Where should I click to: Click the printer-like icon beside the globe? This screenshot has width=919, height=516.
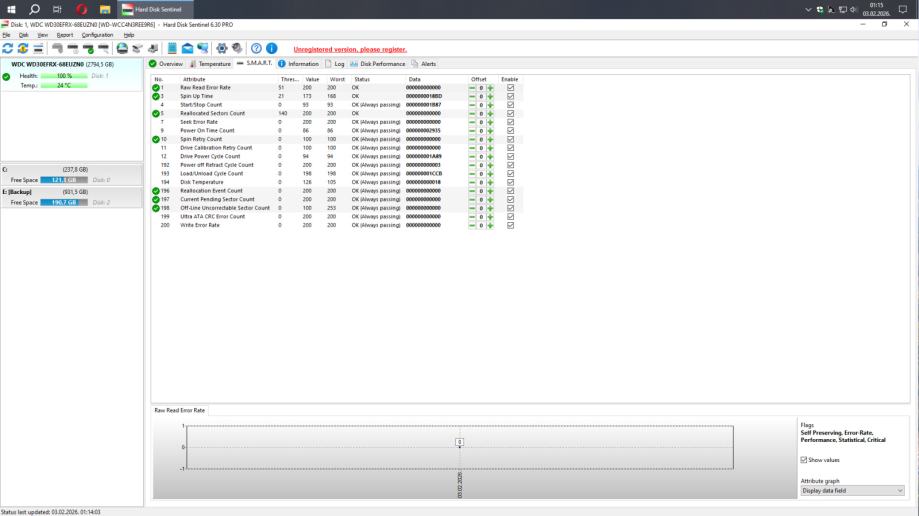click(137, 48)
